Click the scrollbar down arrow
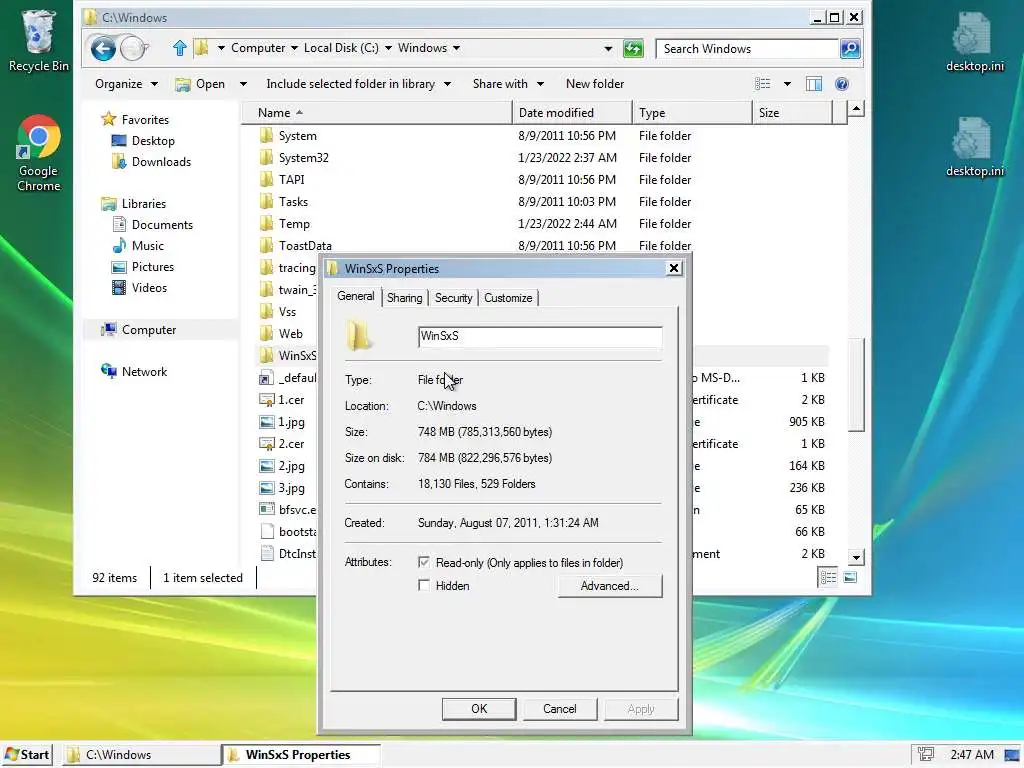 tap(856, 557)
